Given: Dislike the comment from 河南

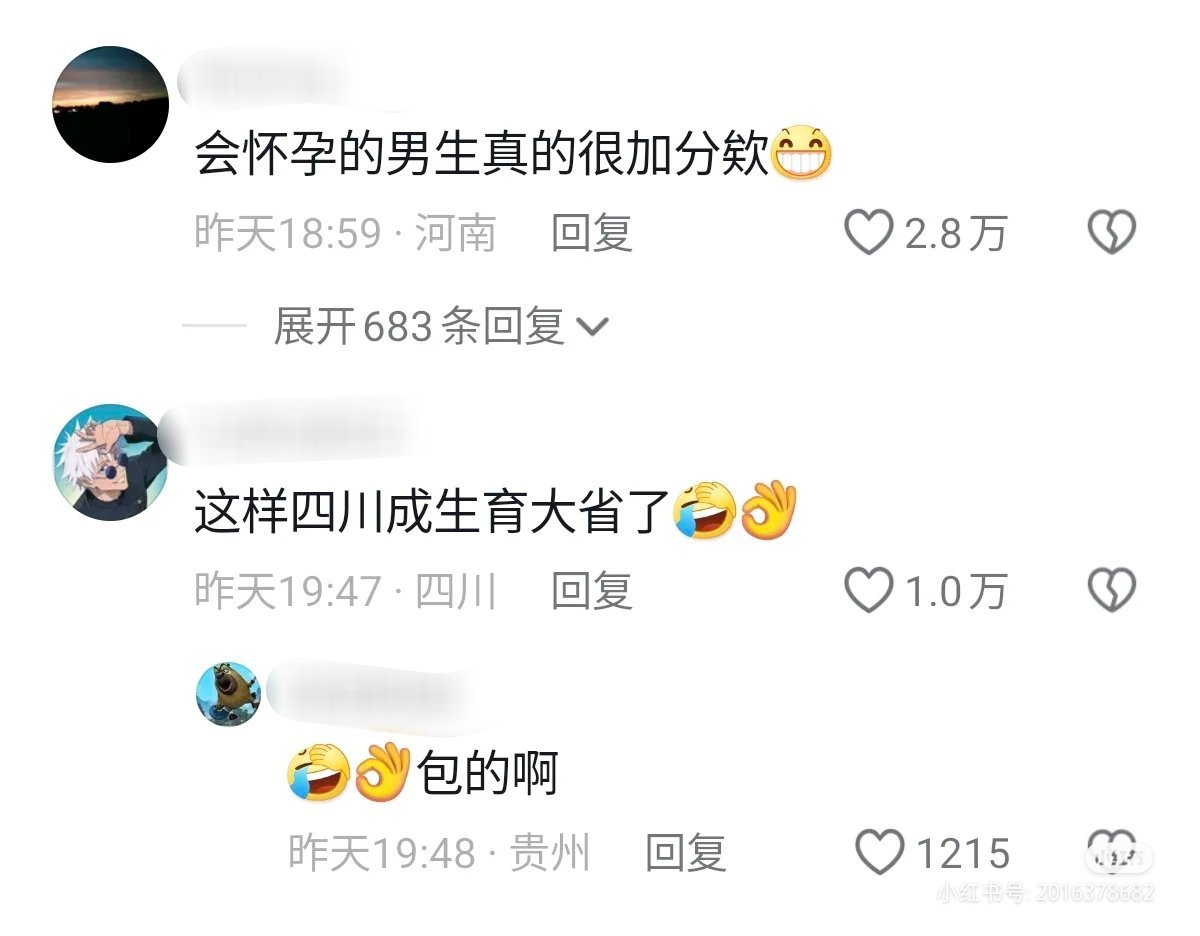Looking at the screenshot, I should tap(1111, 234).
